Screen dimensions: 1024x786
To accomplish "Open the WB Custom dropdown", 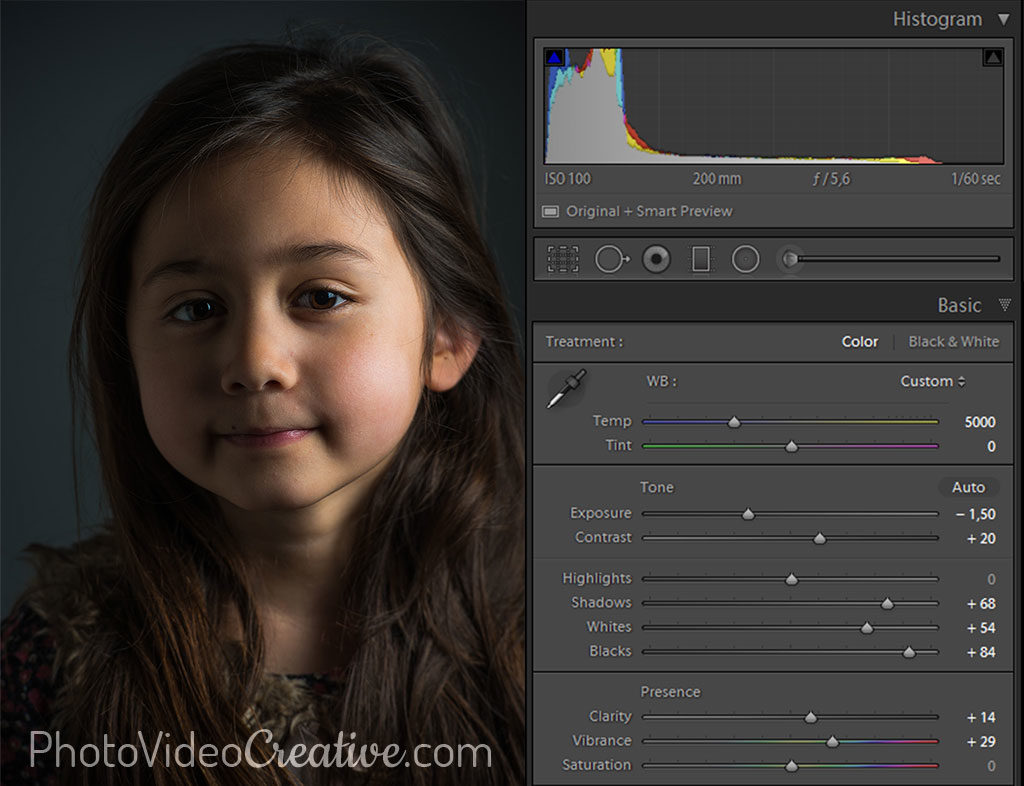I will [931, 381].
